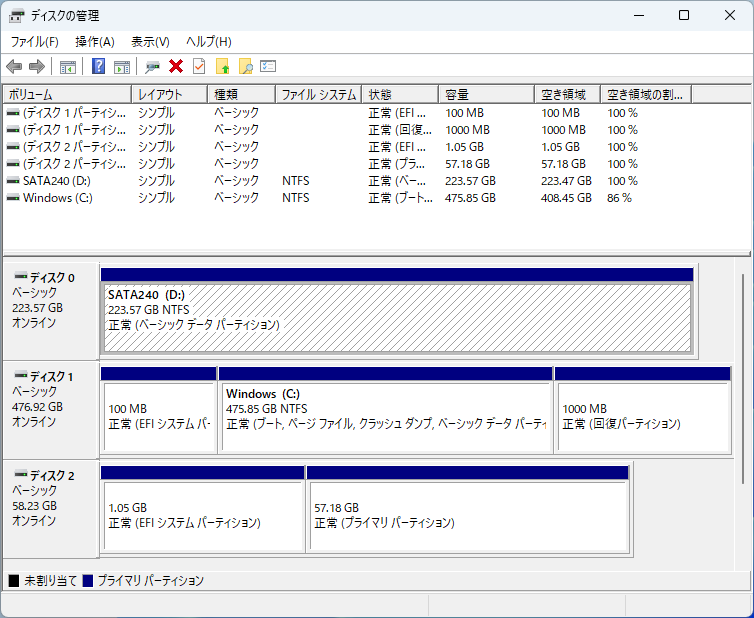
Task: Click the ディスク 0 disk label panel
Action: (51, 311)
